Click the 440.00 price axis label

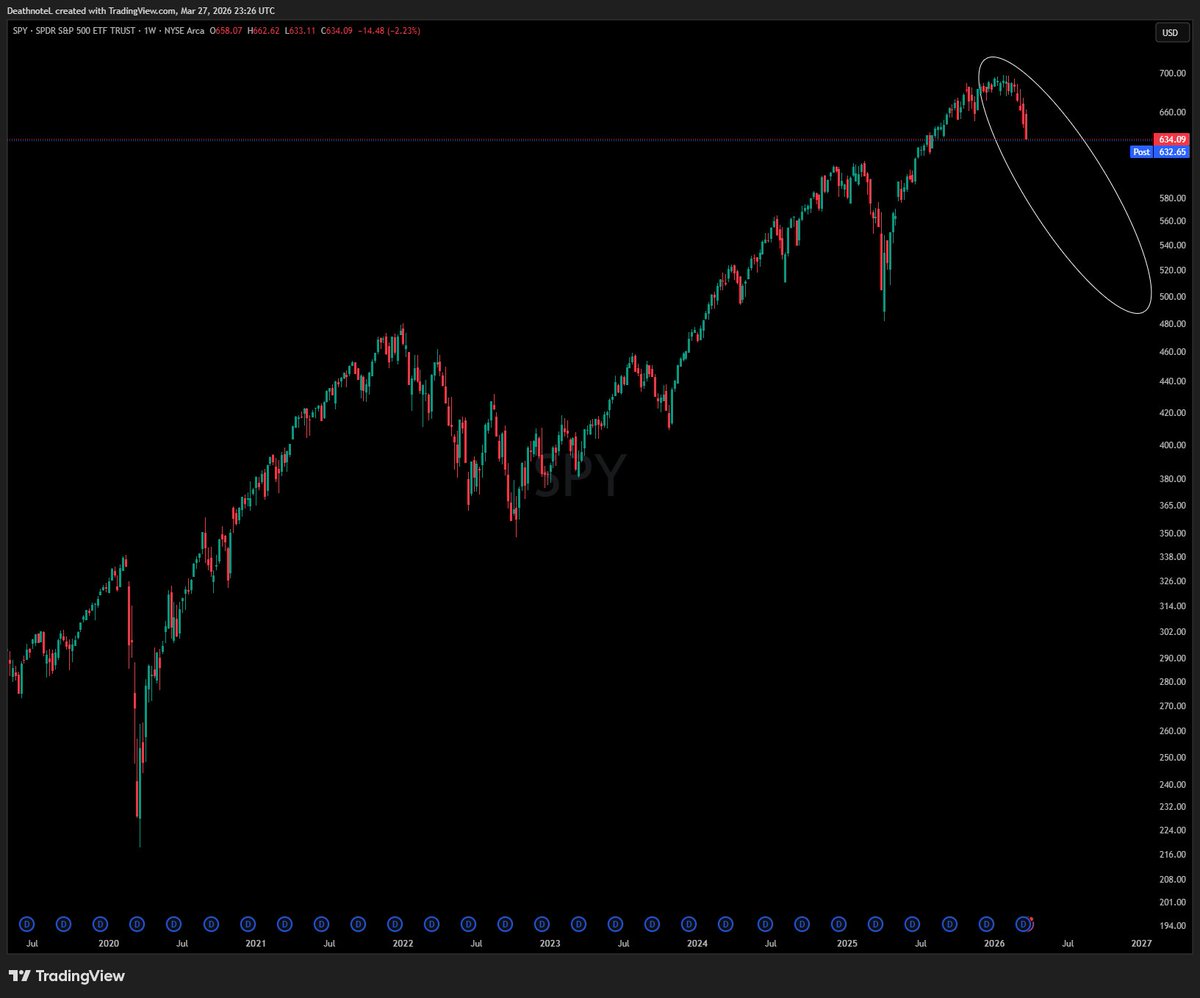[1172, 381]
